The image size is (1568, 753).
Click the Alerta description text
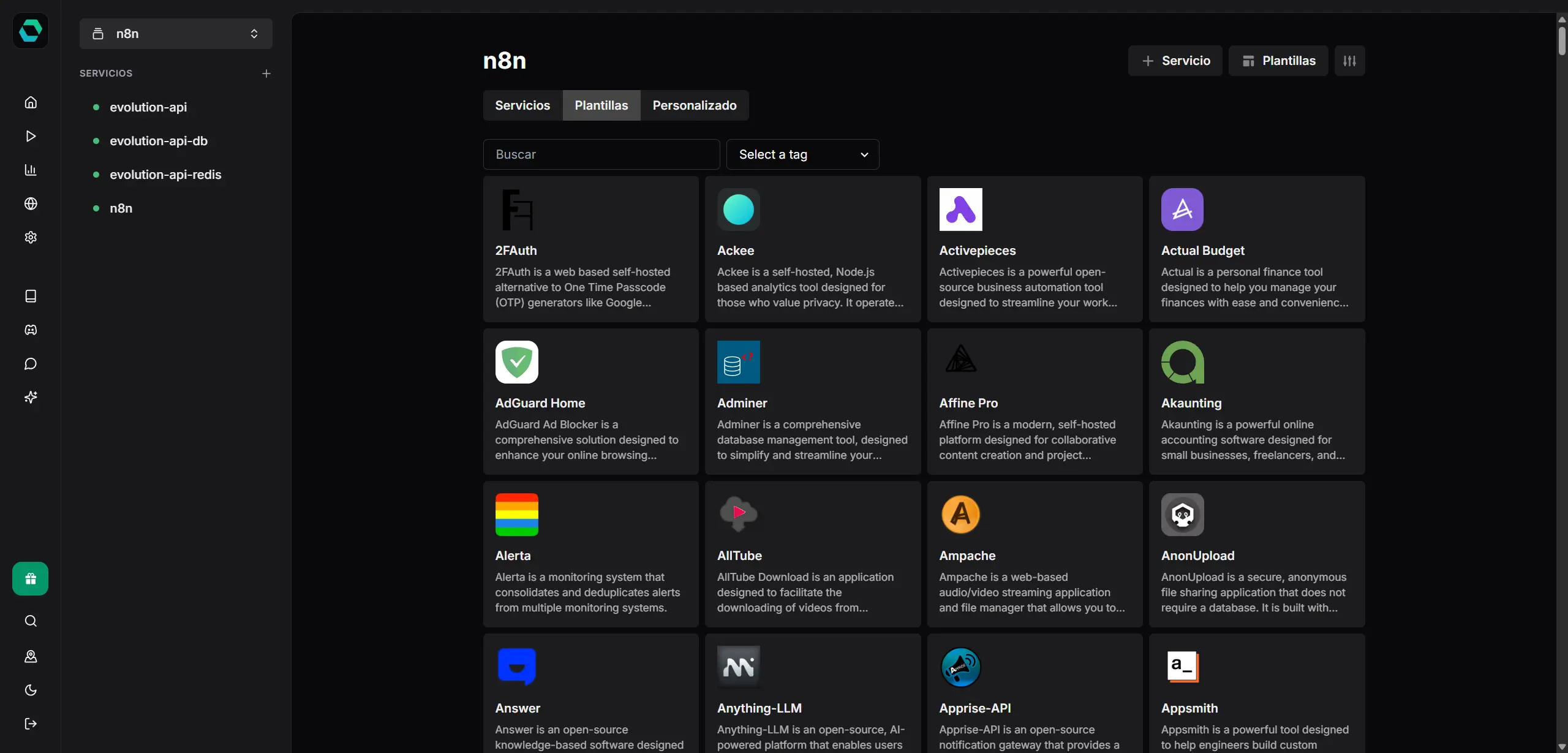point(588,592)
